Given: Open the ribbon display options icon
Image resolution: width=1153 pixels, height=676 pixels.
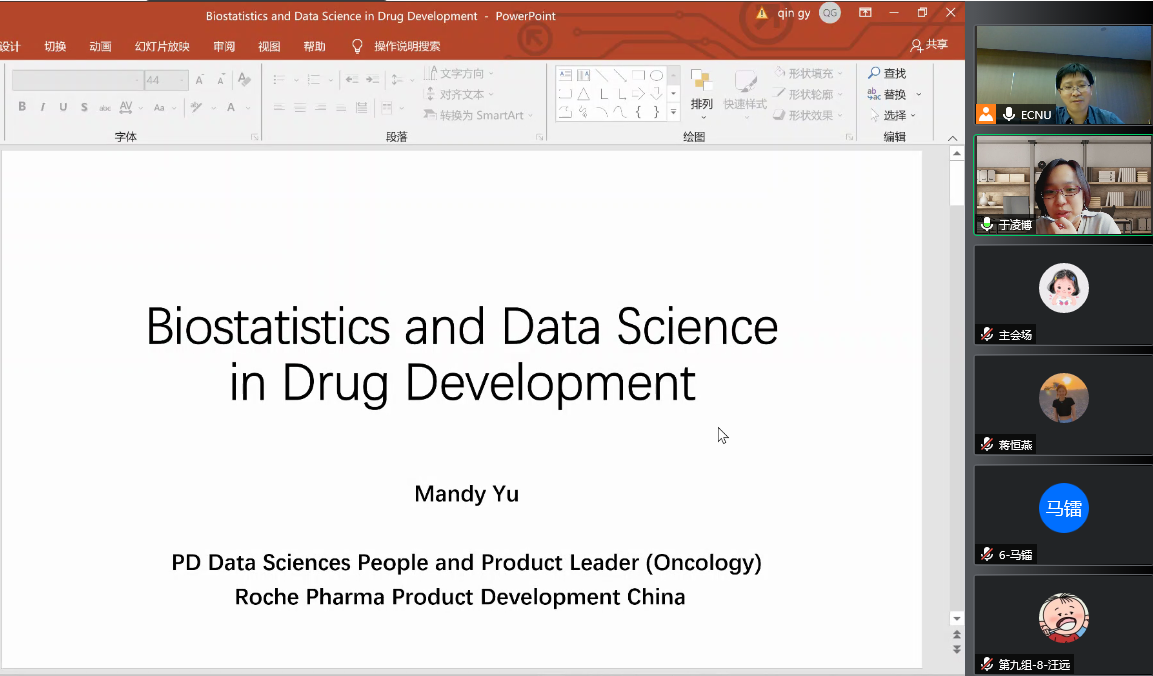Looking at the screenshot, I should [865, 13].
